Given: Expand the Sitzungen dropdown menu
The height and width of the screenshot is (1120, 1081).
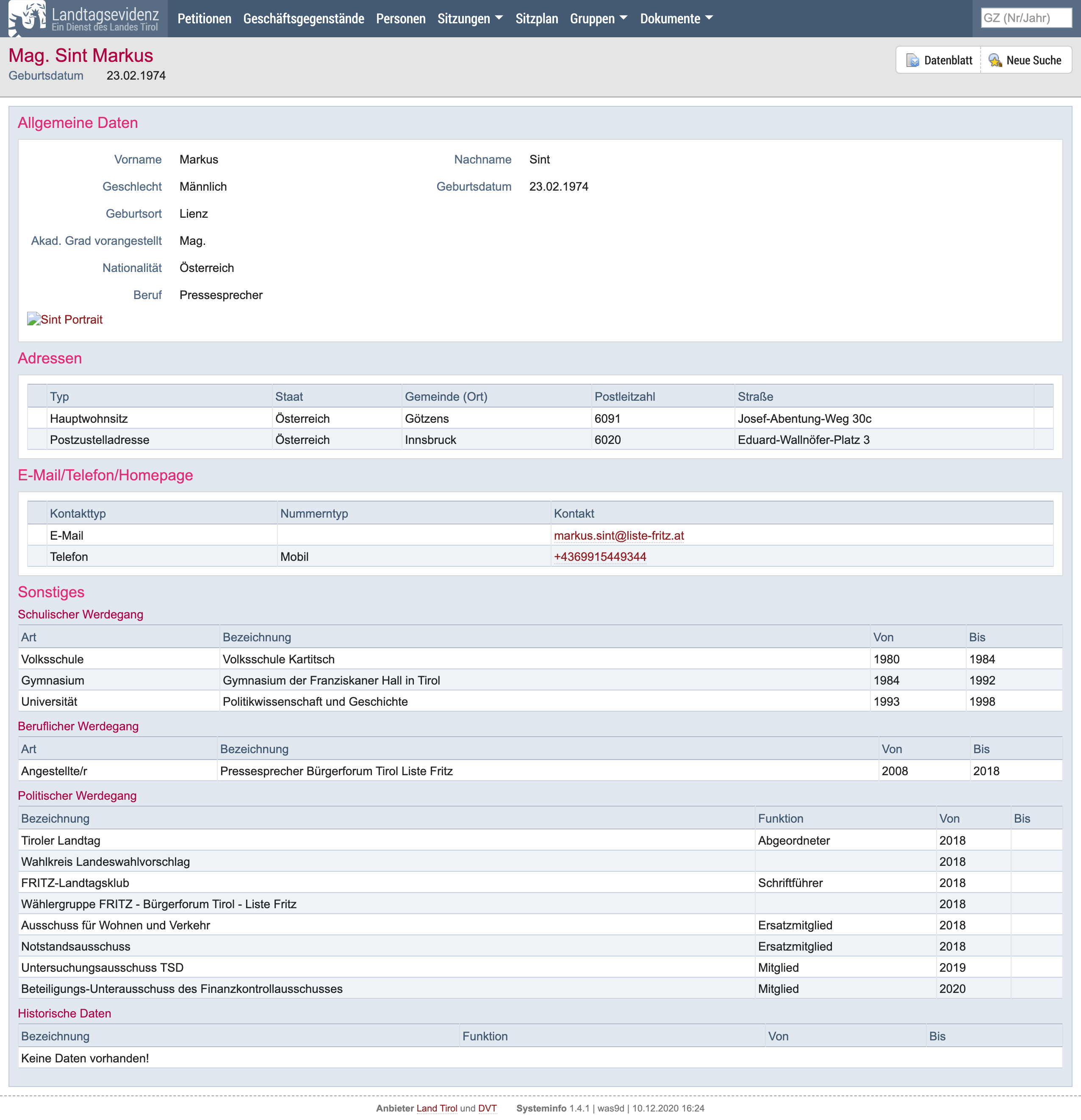Looking at the screenshot, I should pos(470,18).
